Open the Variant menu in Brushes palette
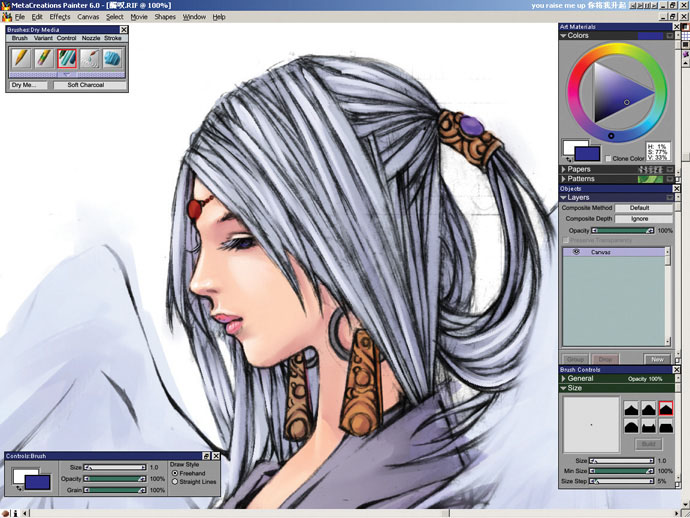690x518 pixels. pyautogui.click(x=43, y=38)
